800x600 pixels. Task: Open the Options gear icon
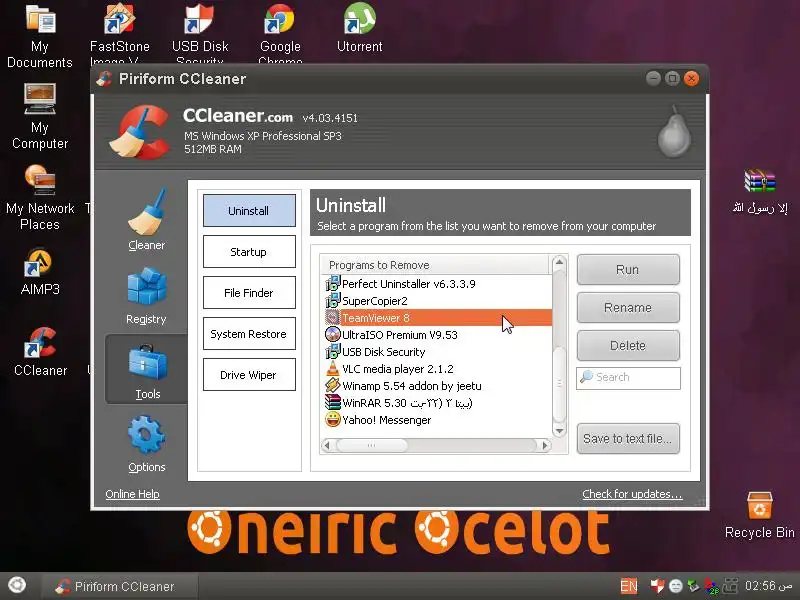pos(146,435)
